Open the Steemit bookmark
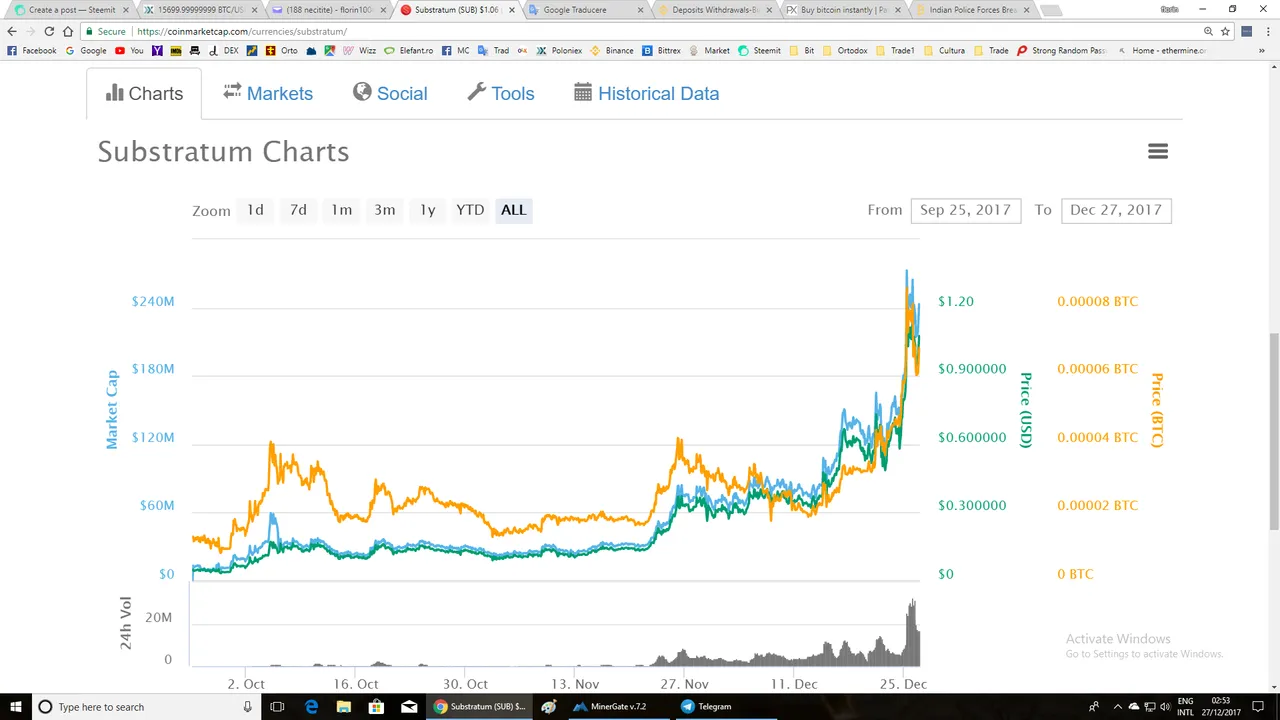The image size is (1280, 720). point(760,50)
